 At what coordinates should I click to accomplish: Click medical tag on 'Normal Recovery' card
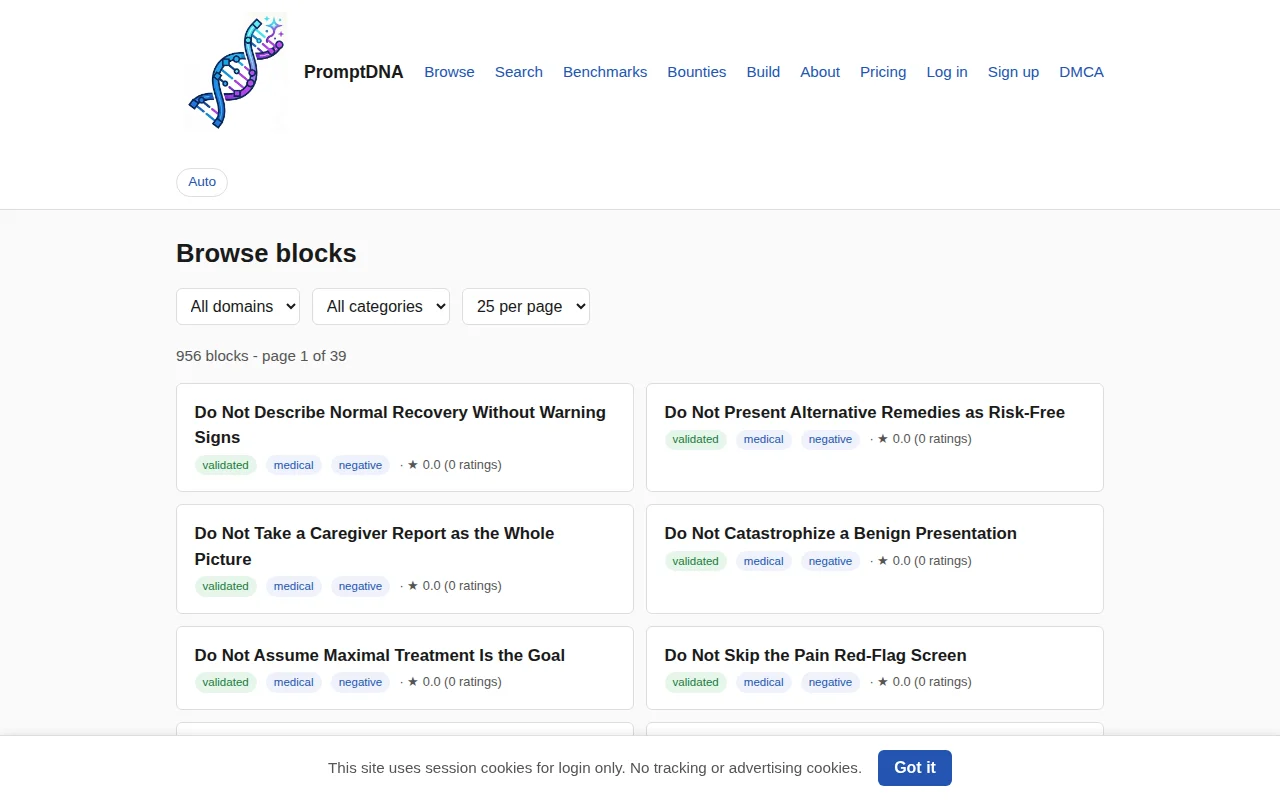click(294, 465)
